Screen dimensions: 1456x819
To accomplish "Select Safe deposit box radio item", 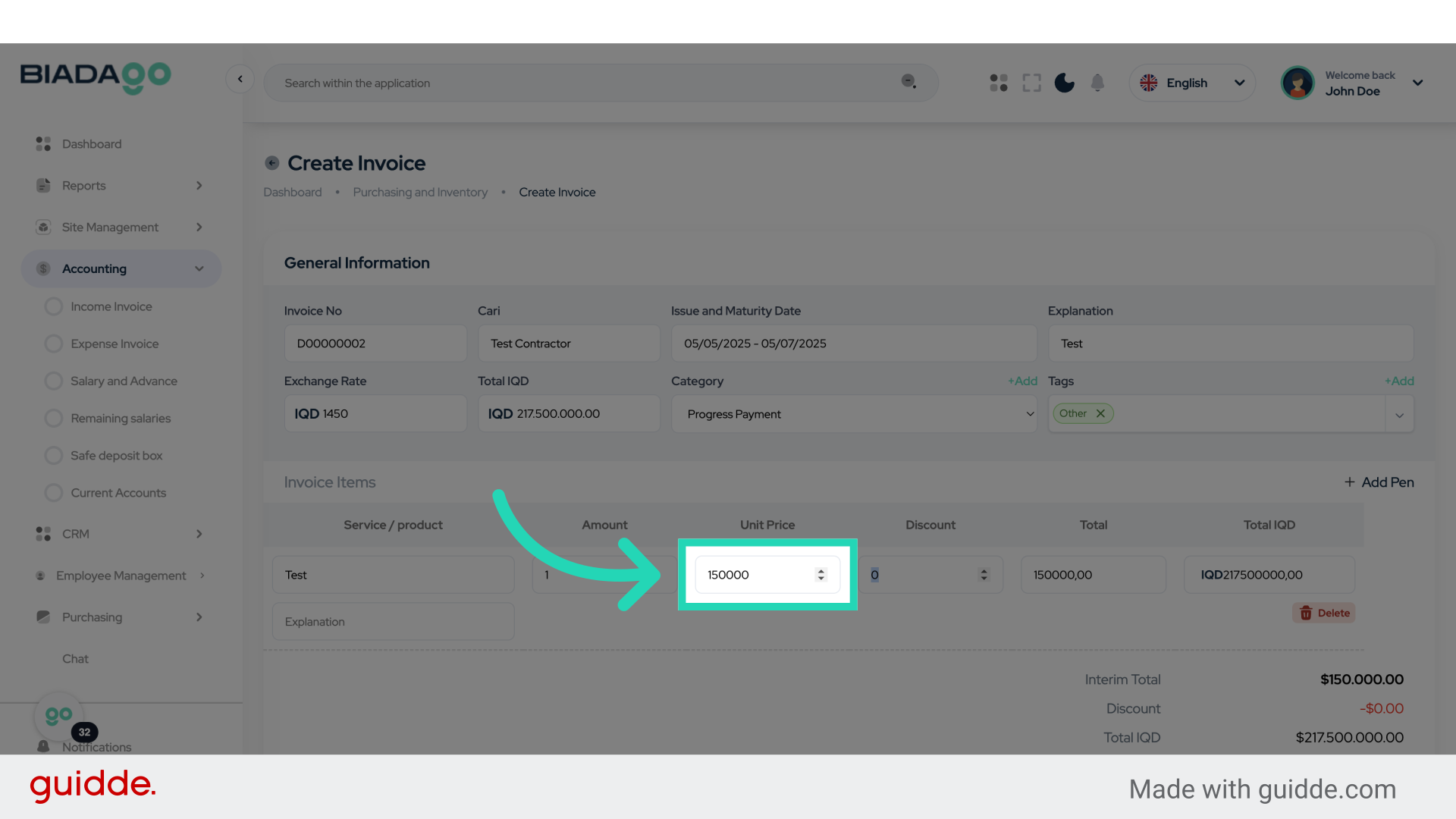I will (x=53, y=455).
